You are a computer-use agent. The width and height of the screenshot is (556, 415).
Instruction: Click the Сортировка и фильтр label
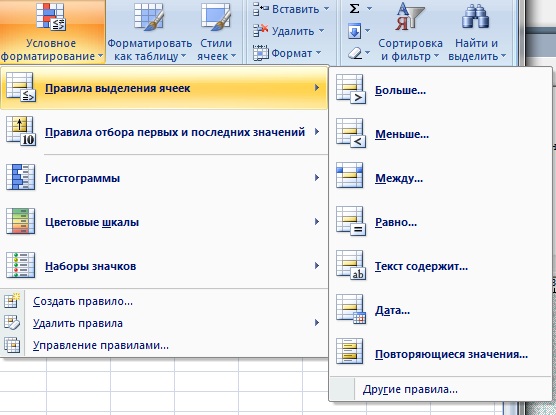410,50
